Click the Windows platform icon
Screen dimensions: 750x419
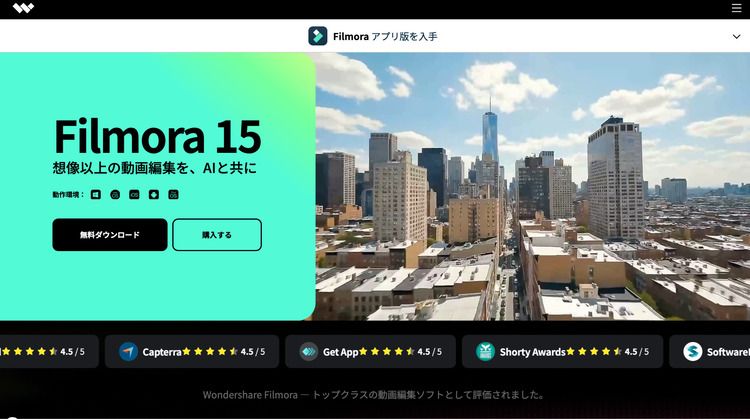click(96, 195)
